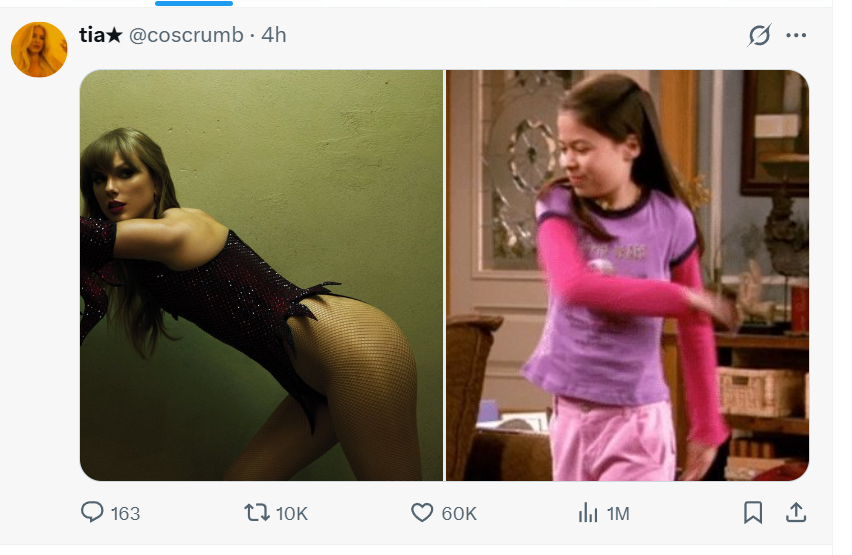The image size is (852, 555).
Task: Like the post with heart icon
Action: click(422, 513)
